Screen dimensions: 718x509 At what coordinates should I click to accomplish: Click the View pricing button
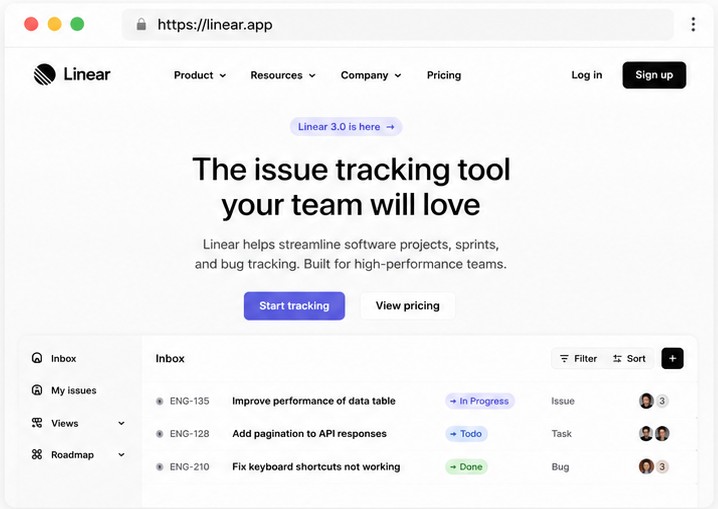click(x=408, y=306)
